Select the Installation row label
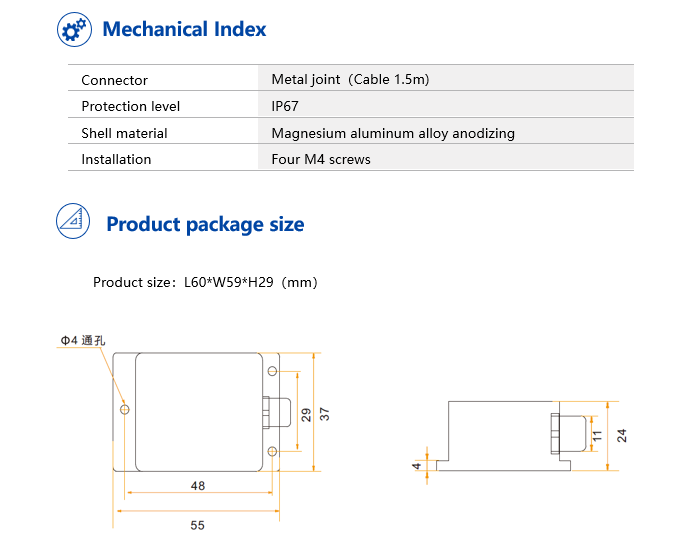This screenshot has width=694, height=551. pos(116,159)
